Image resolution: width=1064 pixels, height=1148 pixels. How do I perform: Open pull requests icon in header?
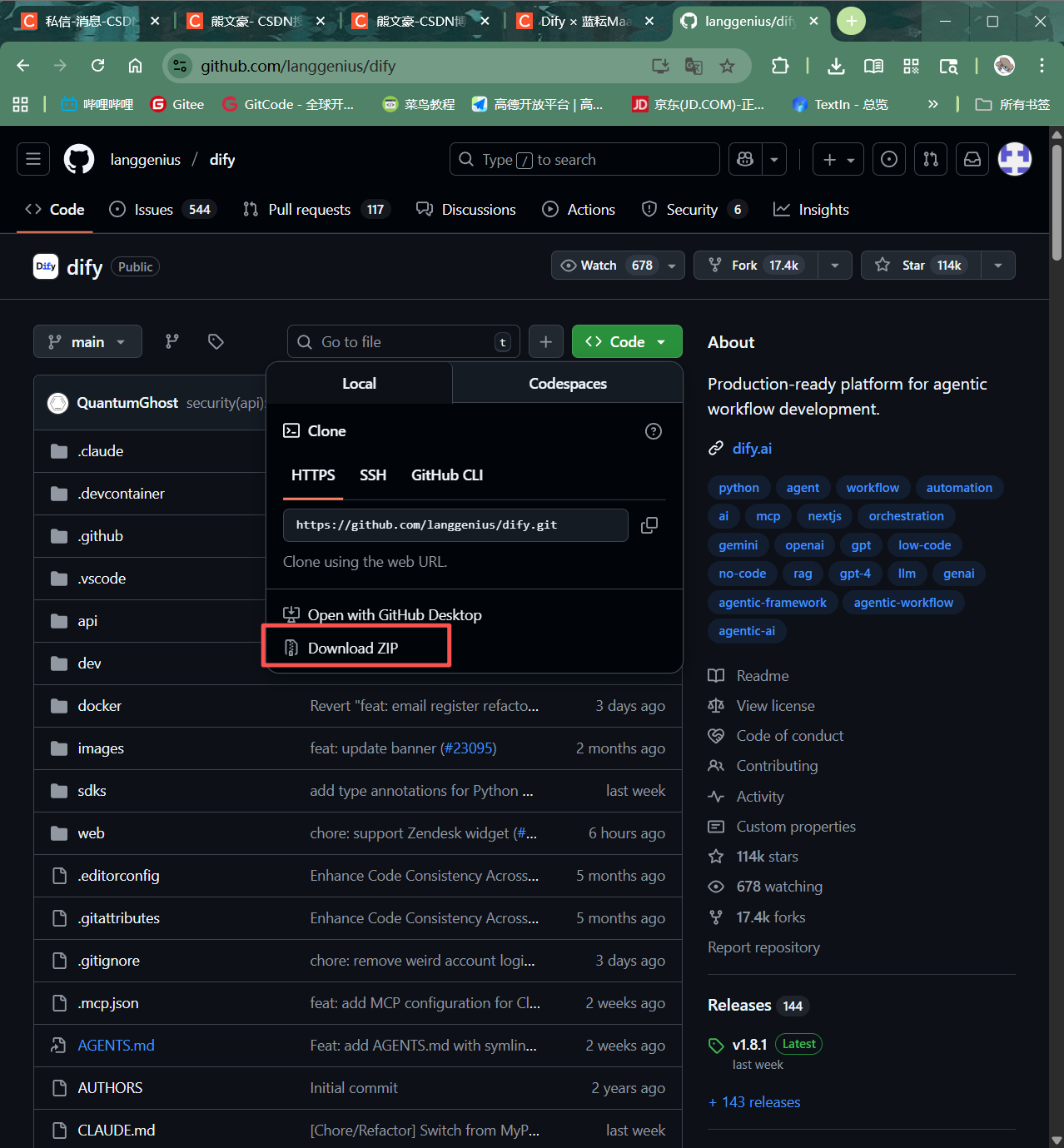pyautogui.click(x=931, y=159)
